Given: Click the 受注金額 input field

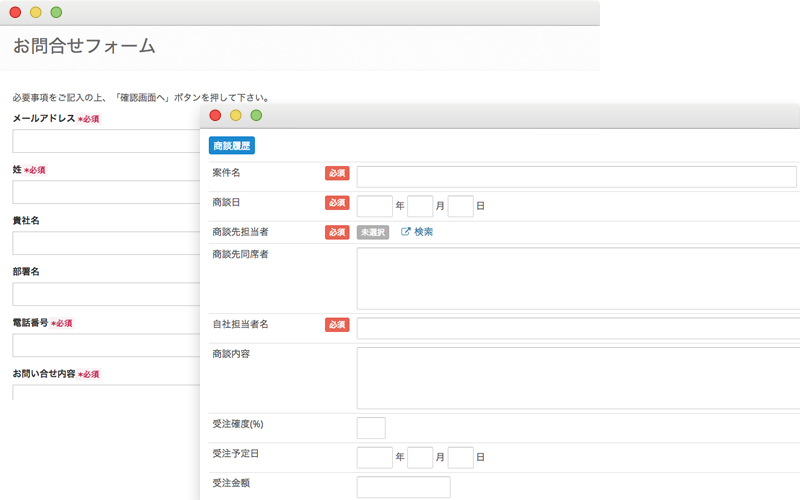Looking at the screenshot, I should coord(404,487).
